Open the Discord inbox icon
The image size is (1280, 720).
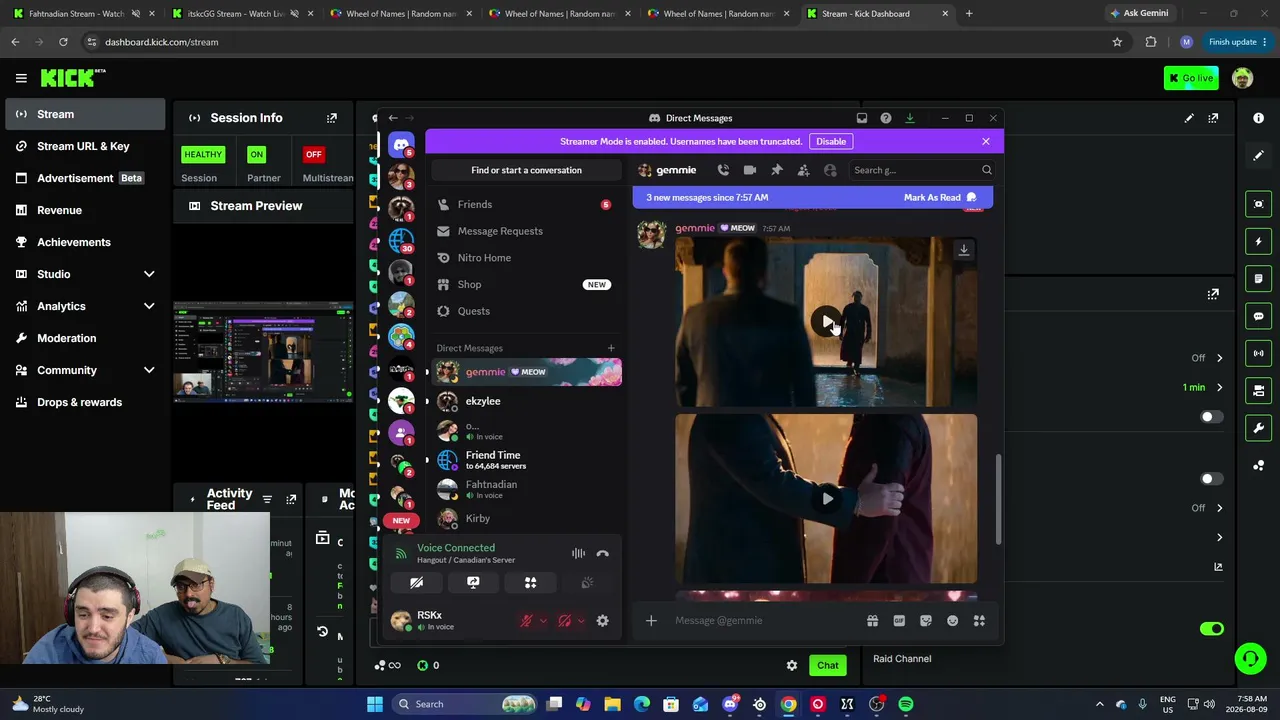[x=862, y=118]
